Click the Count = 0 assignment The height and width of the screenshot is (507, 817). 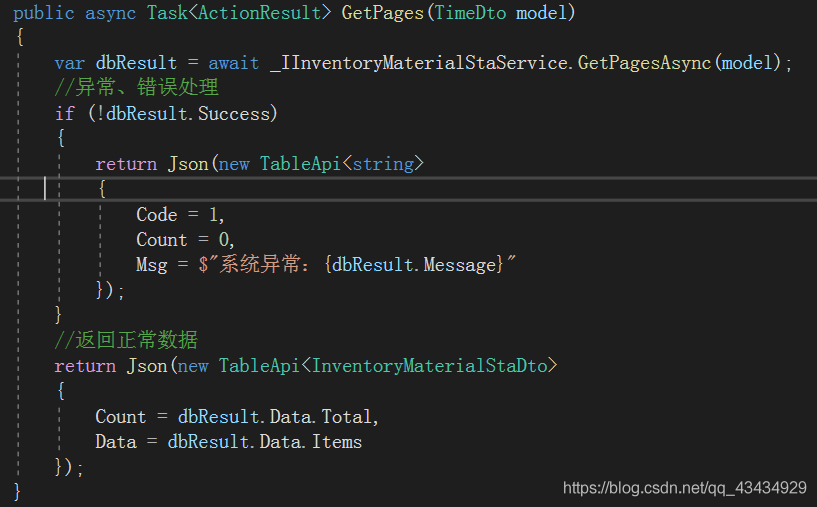[185, 240]
